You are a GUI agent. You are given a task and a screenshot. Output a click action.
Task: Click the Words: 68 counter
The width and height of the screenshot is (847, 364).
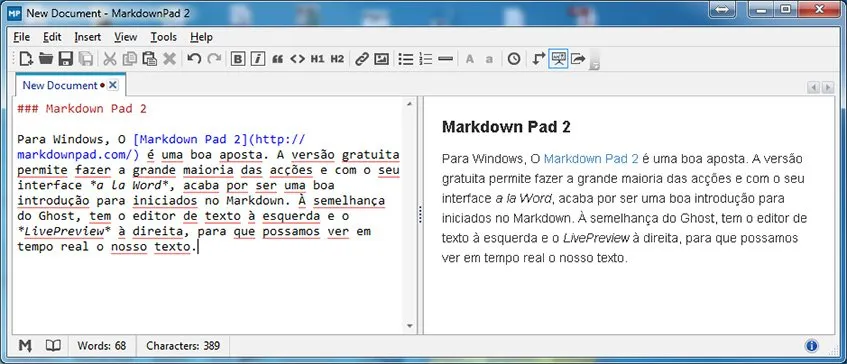(x=102, y=346)
